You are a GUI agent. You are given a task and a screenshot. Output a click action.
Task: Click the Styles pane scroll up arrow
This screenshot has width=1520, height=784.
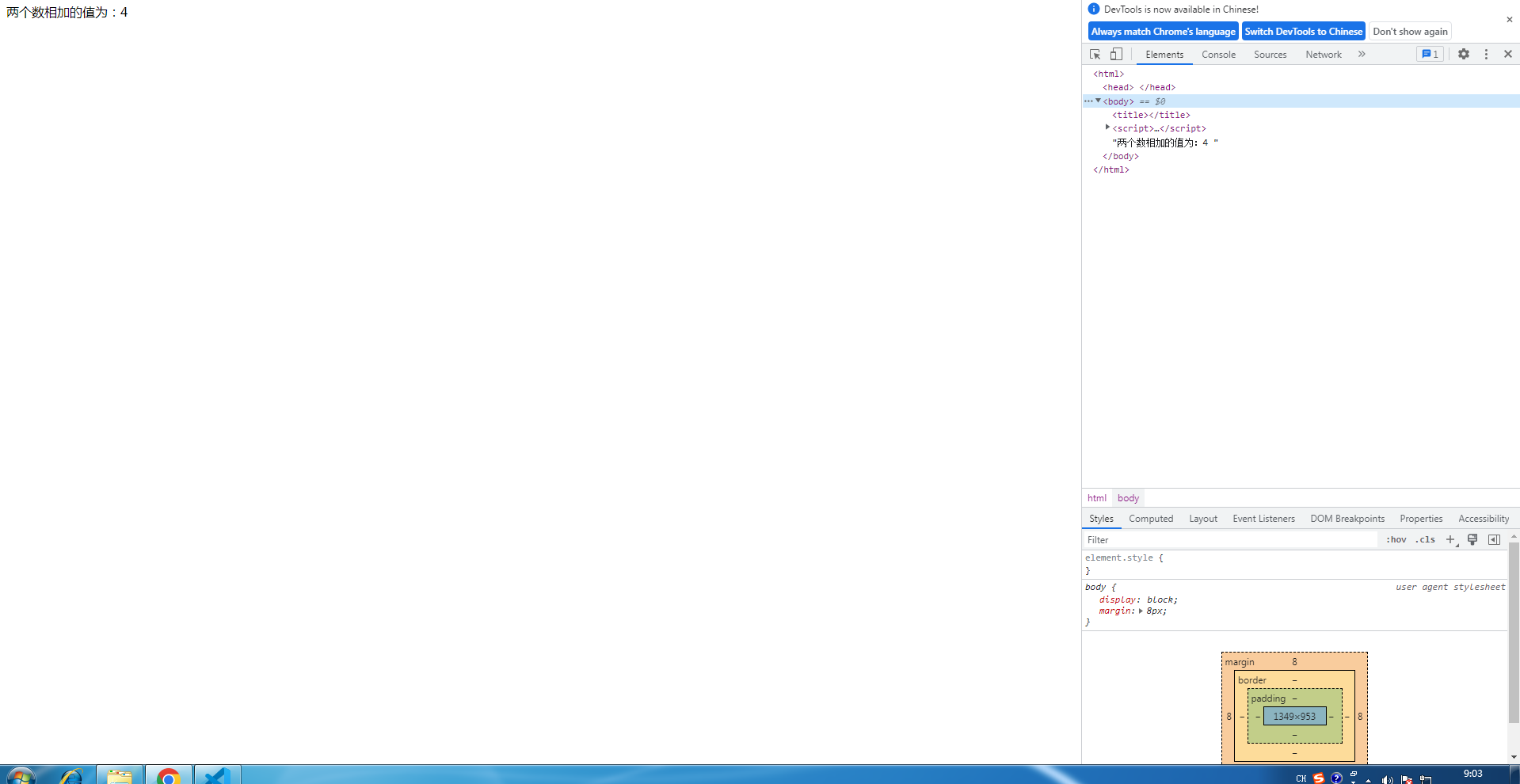(1514, 537)
